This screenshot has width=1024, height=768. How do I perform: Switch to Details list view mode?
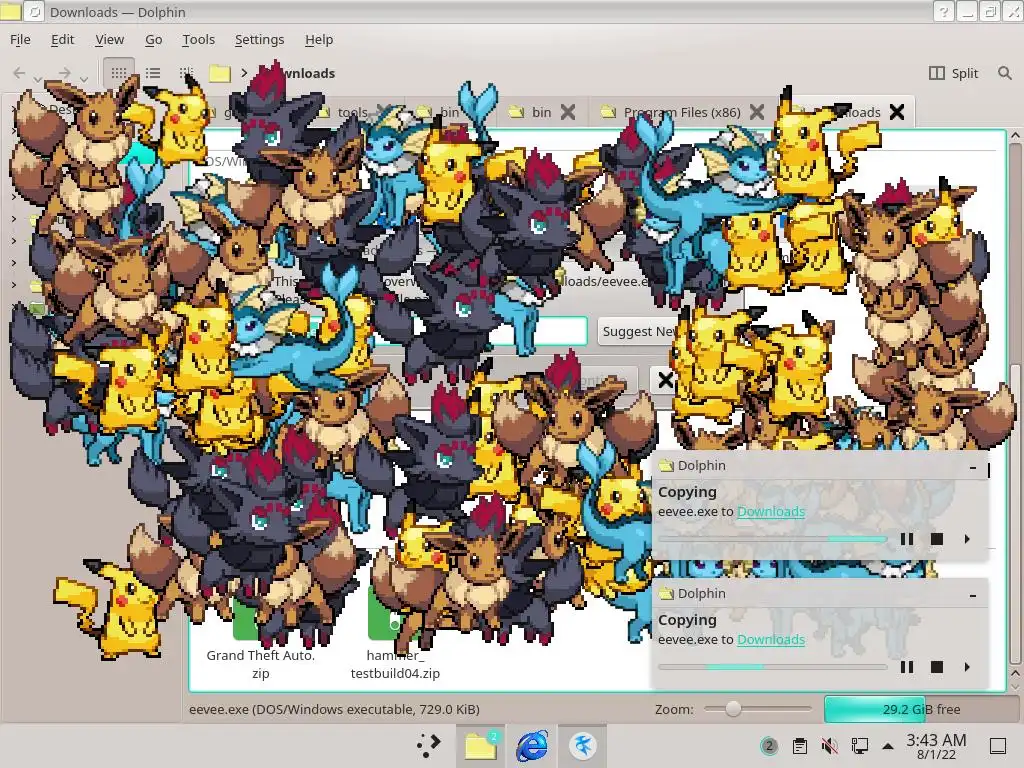click(153, 73)
